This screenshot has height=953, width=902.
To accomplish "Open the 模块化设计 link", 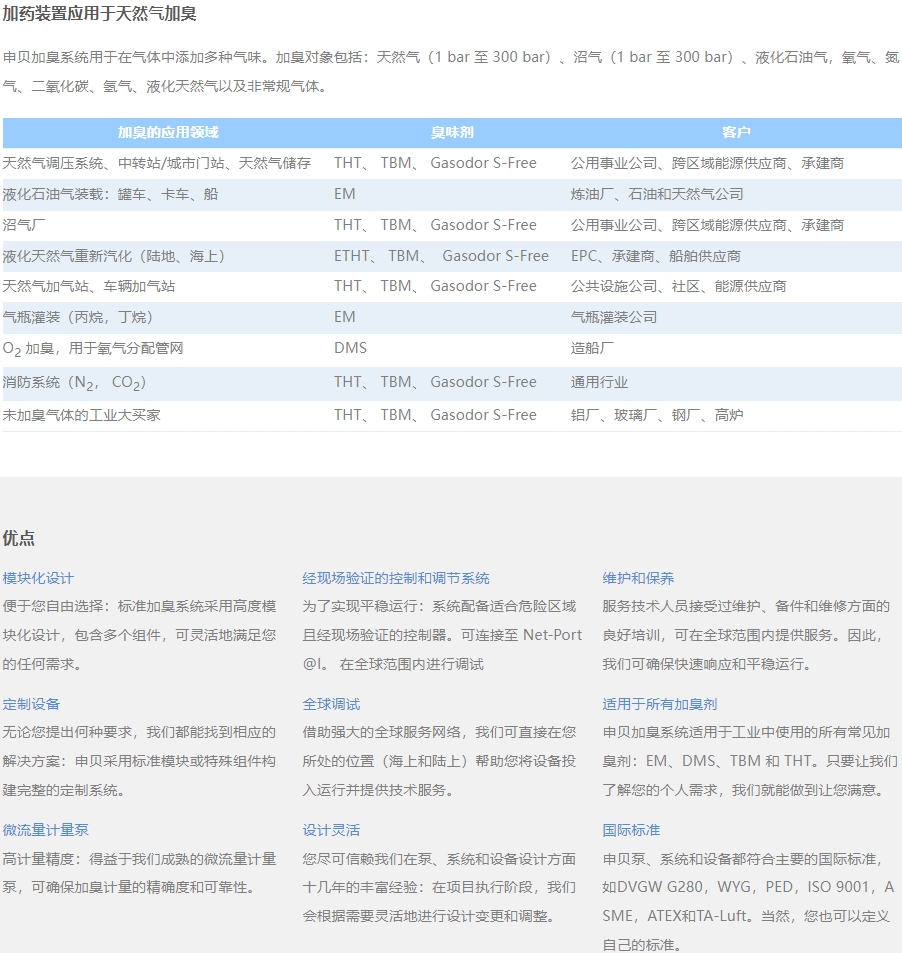I will pos(38,578).
